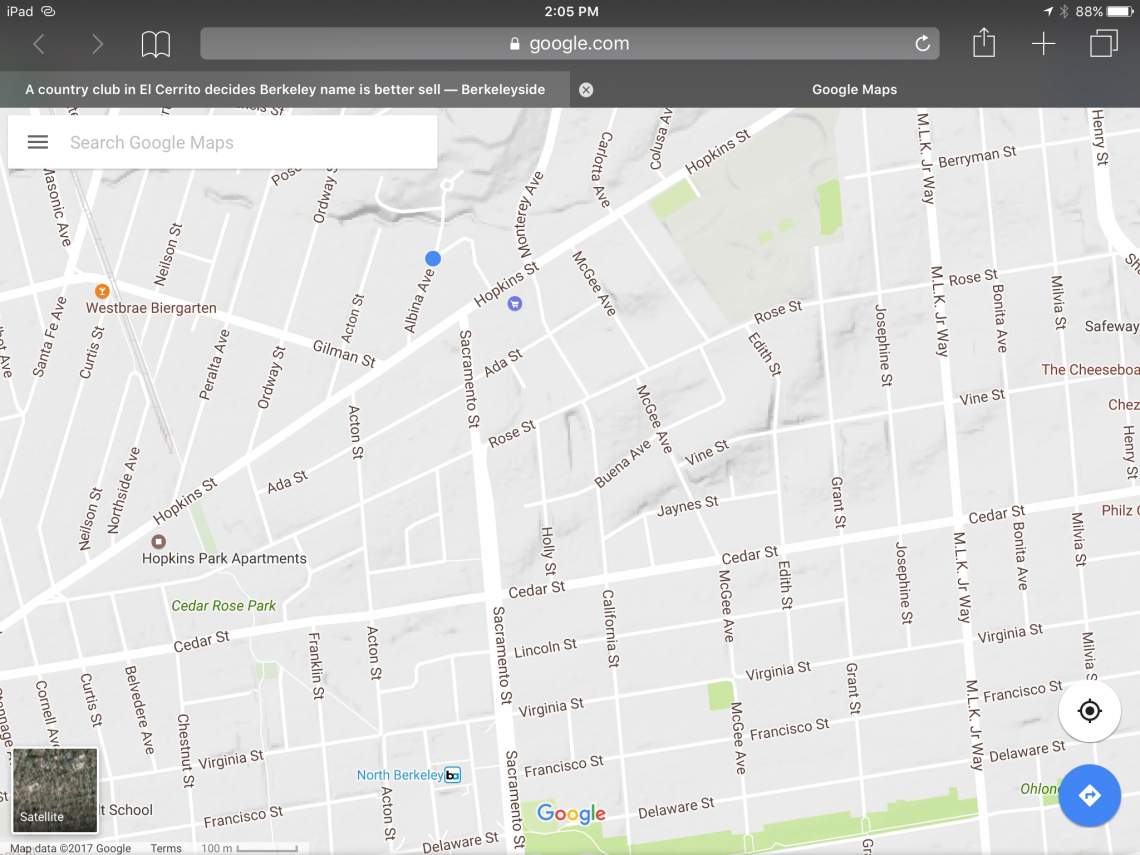The height and width of the screenshot is (855, 1140).
Task: Tap the Carlotta Ave label
Action: coord(601,169)
